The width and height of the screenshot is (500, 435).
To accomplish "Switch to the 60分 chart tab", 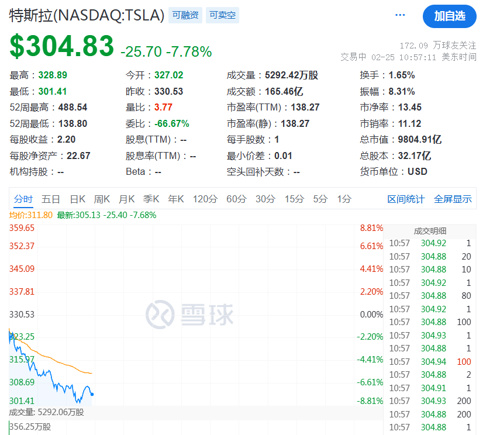I will tap(236, 199).
